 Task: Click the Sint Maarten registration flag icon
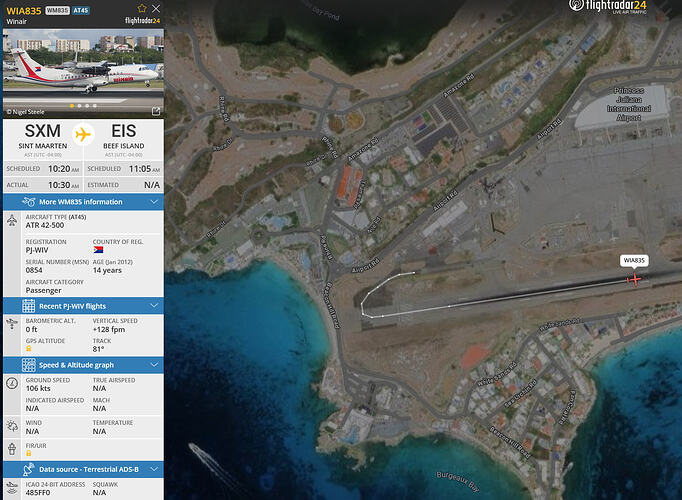pyautogui.click(x=98, y=250)
